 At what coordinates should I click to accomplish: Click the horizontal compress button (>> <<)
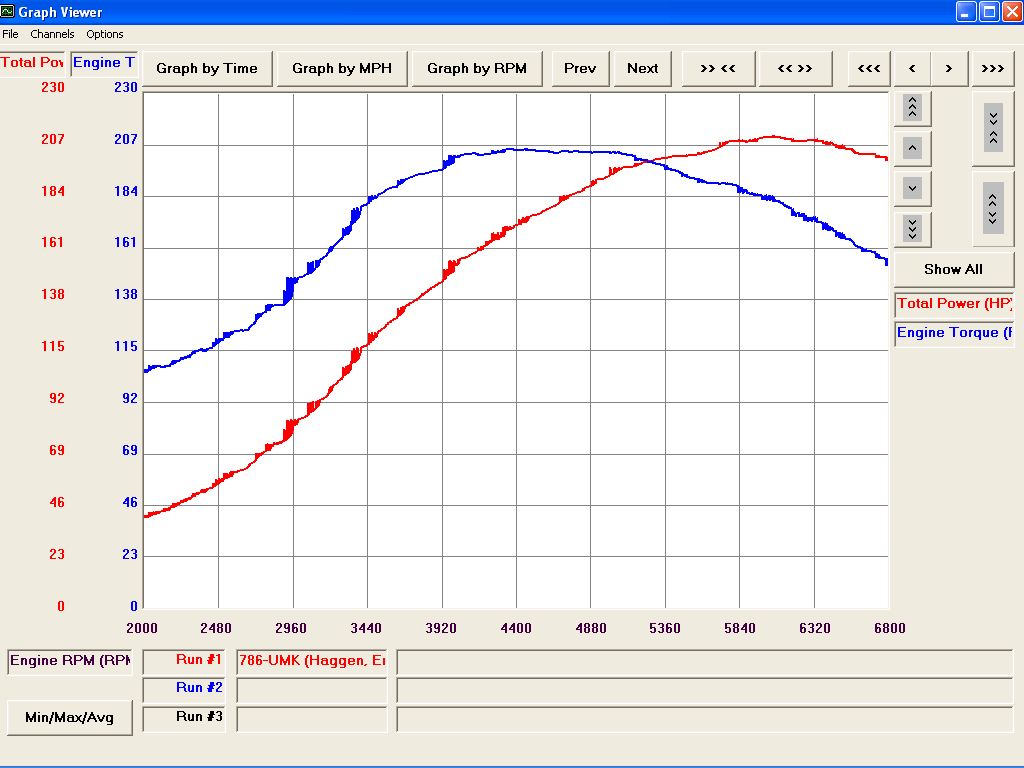coord(718,68)
